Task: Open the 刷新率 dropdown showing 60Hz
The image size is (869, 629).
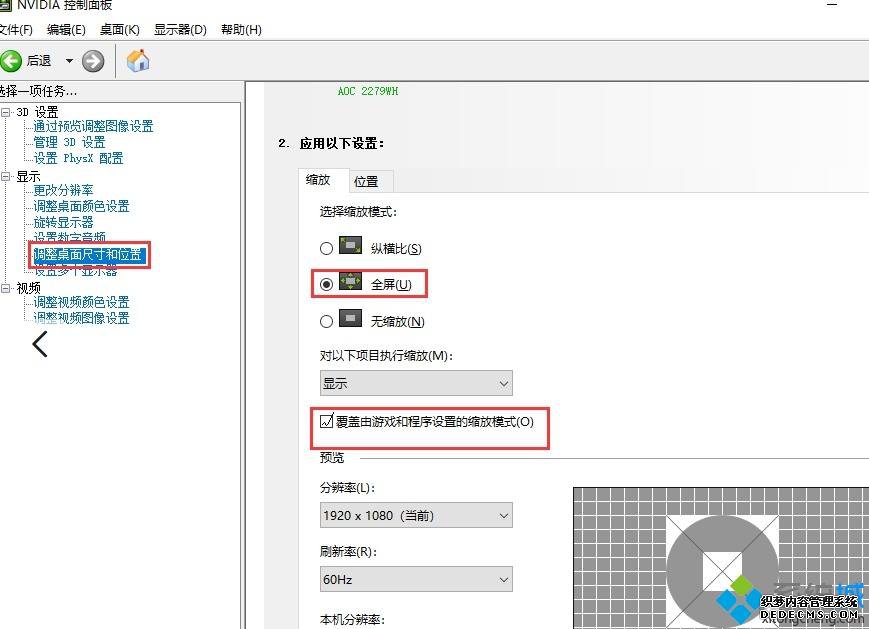Action: tap(416, 579)
